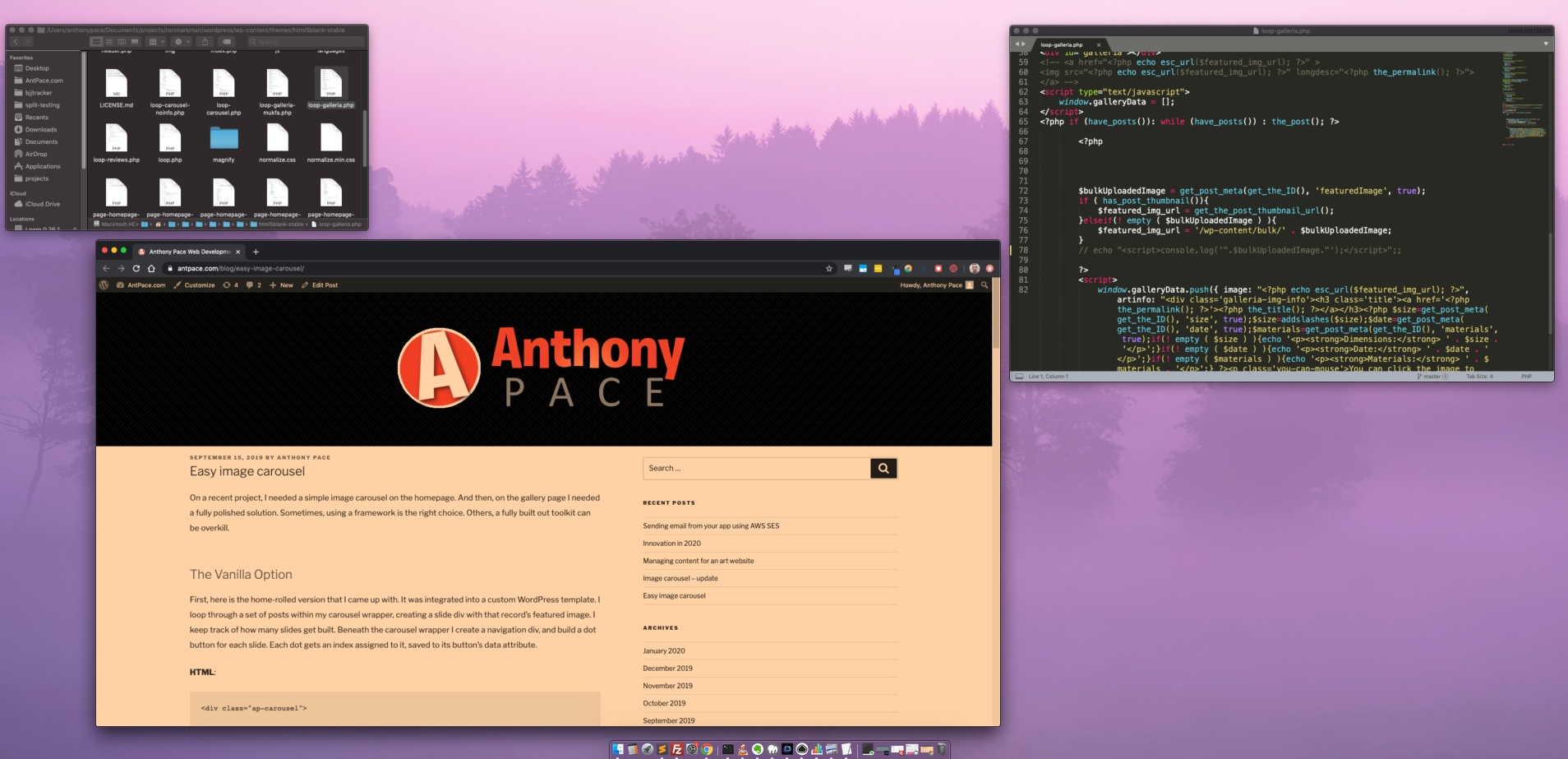
Task: Go back in the Finder window
Action: 16,41
